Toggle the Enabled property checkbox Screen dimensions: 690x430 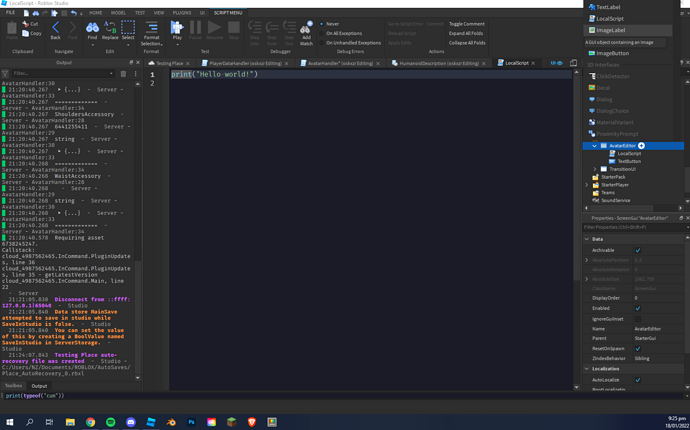tap(637, 308)
